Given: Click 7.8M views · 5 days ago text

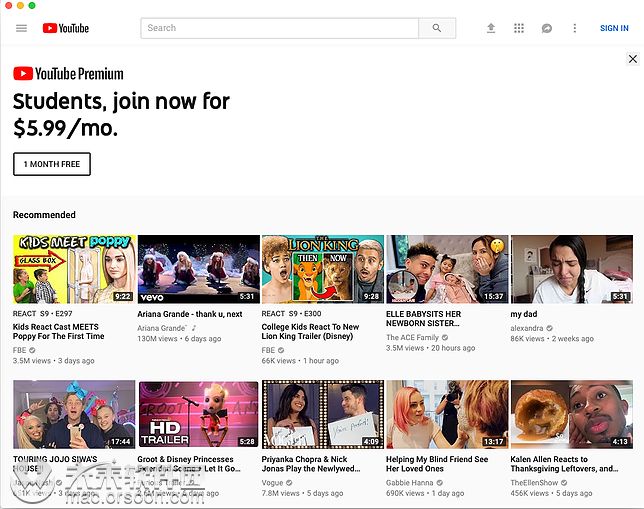Looking at the screenshot, I should click(x=302, y=493).
